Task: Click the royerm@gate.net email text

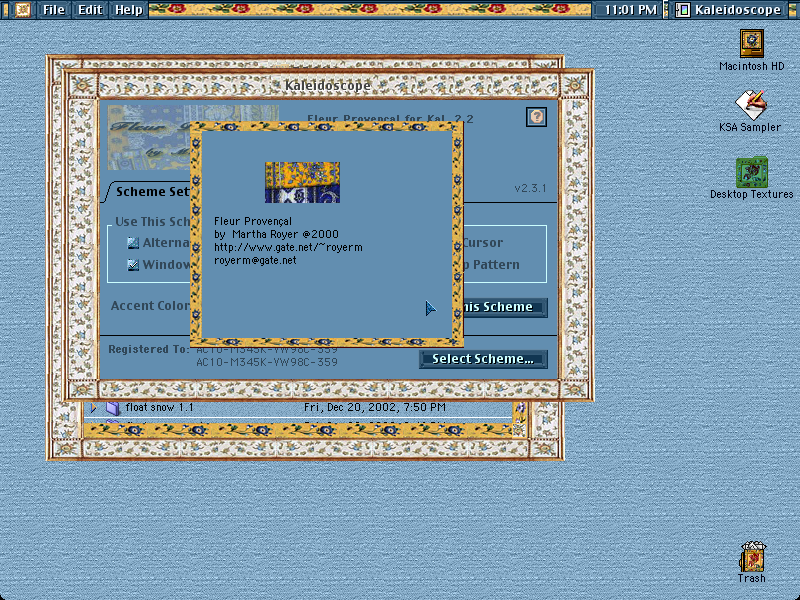Action: (255, 260)
